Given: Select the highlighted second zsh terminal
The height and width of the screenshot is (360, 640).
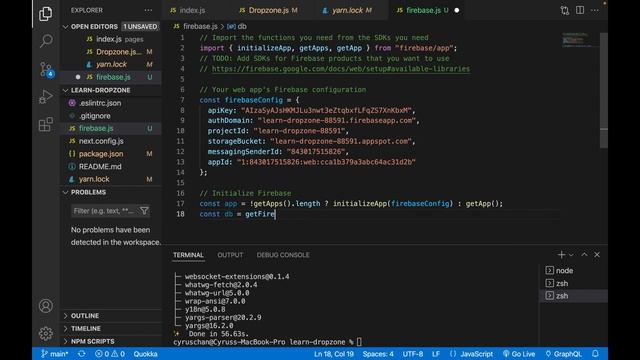Looking at the screenshot, I should [573, 296].
